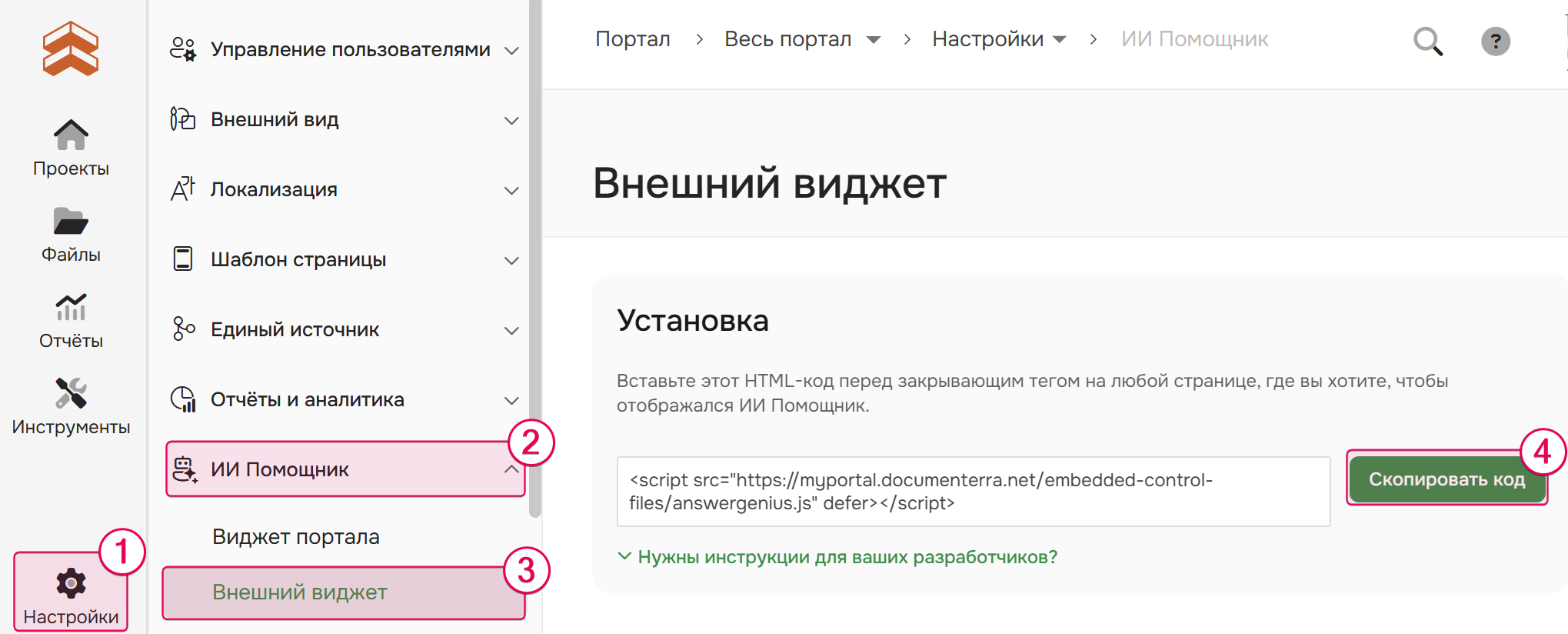Click the orange portal logo

[x=70, y=48]
